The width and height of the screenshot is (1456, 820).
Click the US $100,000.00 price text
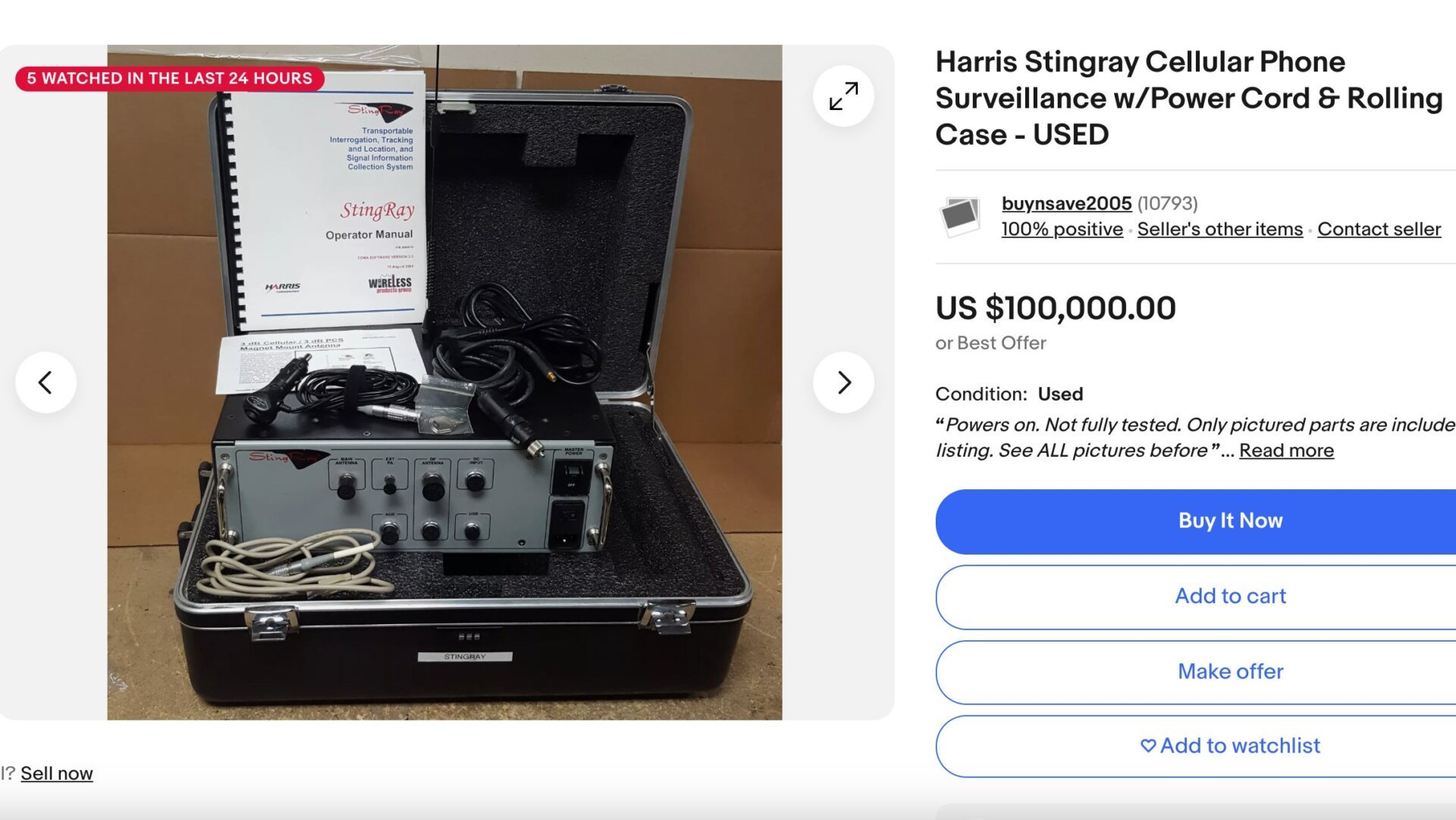1056,308
